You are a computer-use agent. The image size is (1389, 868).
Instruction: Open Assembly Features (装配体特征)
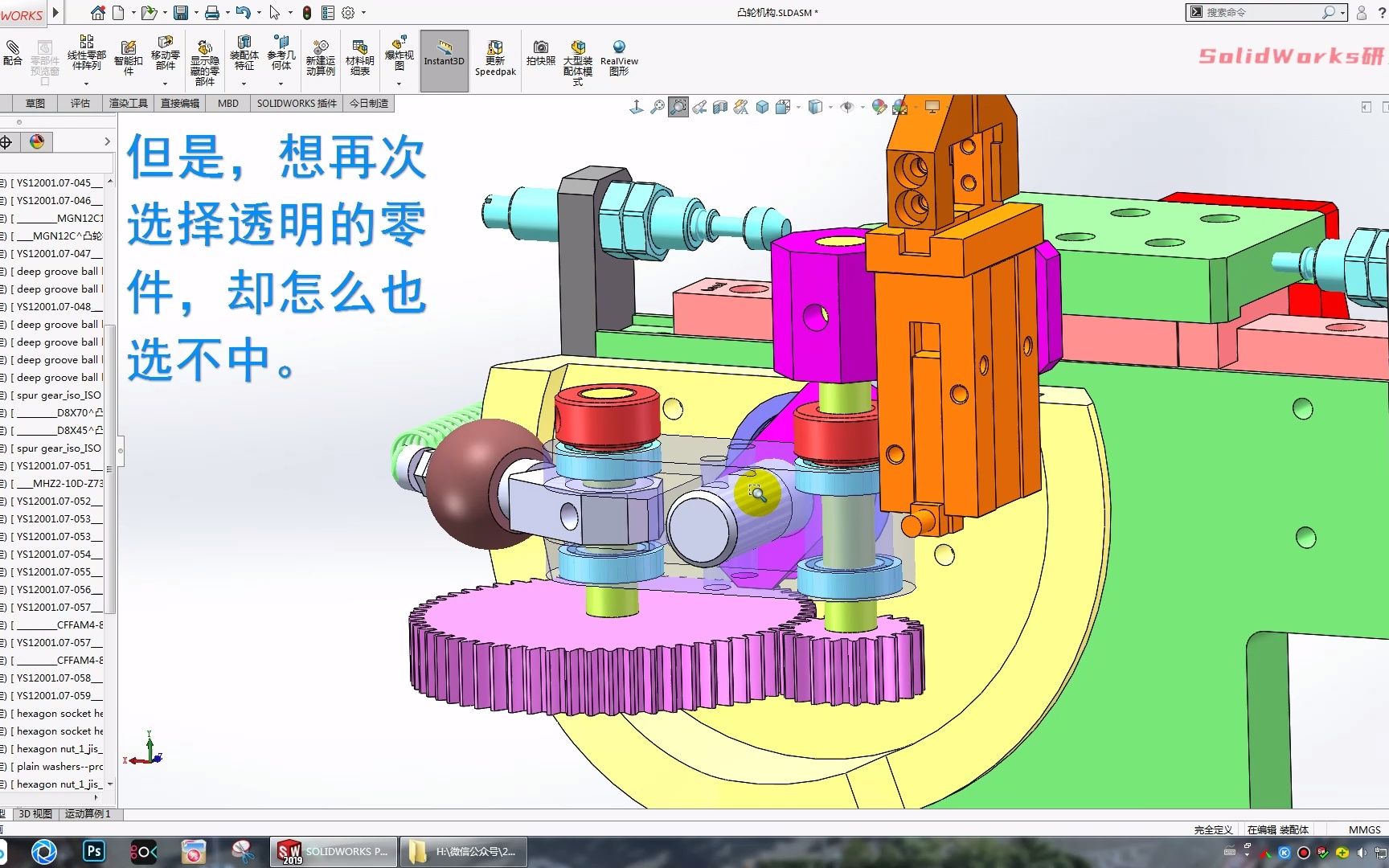pos(244,52)
